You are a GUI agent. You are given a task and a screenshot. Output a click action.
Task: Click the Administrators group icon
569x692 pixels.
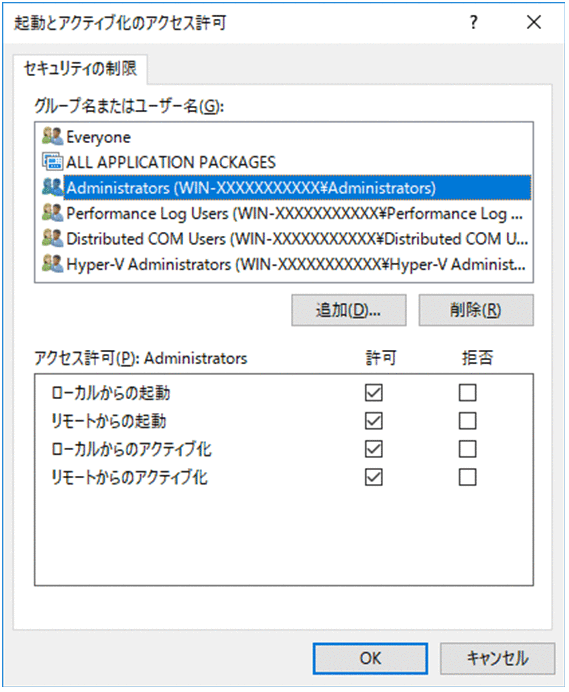tap(53, 187)
